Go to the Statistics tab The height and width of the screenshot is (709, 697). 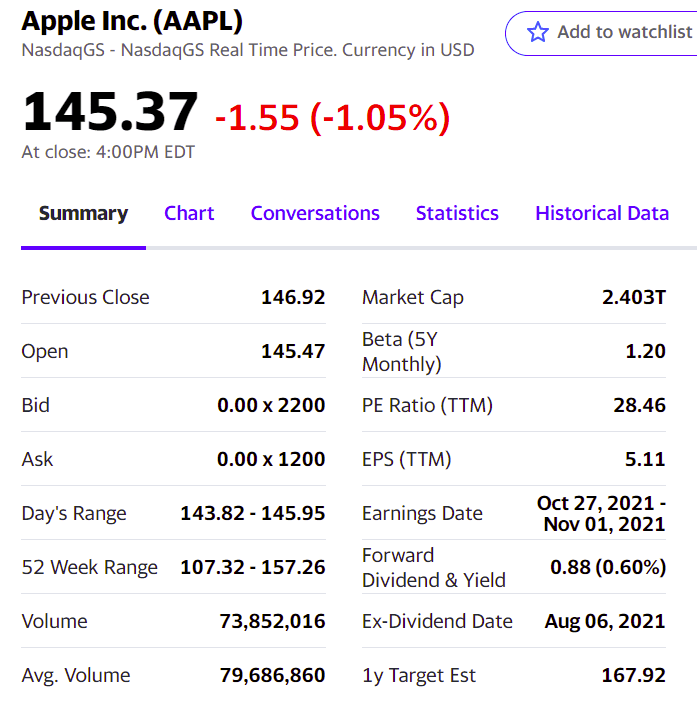pos(457,213)
